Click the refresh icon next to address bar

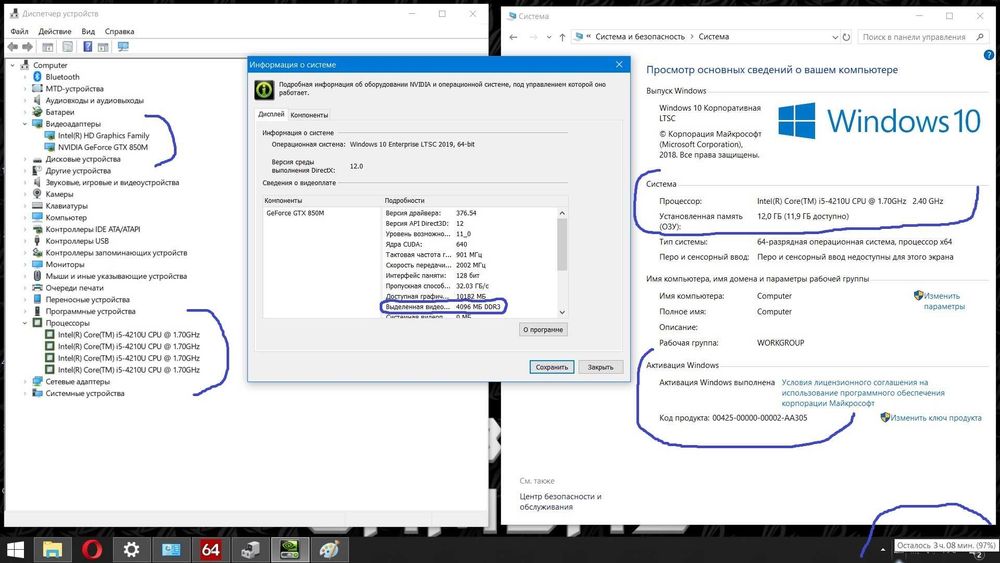coord(846,37)
